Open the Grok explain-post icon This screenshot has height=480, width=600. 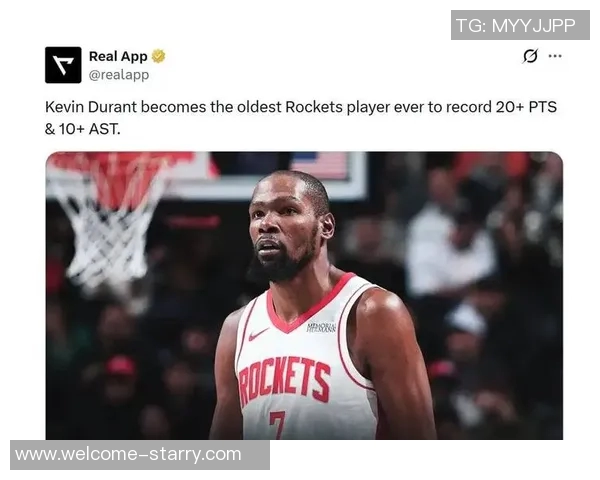530,56
